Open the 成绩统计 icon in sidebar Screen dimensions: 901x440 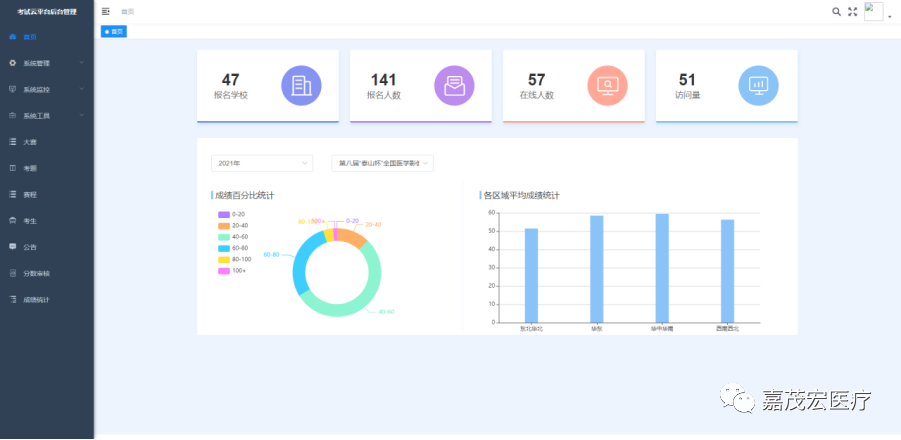coord(13,299)
